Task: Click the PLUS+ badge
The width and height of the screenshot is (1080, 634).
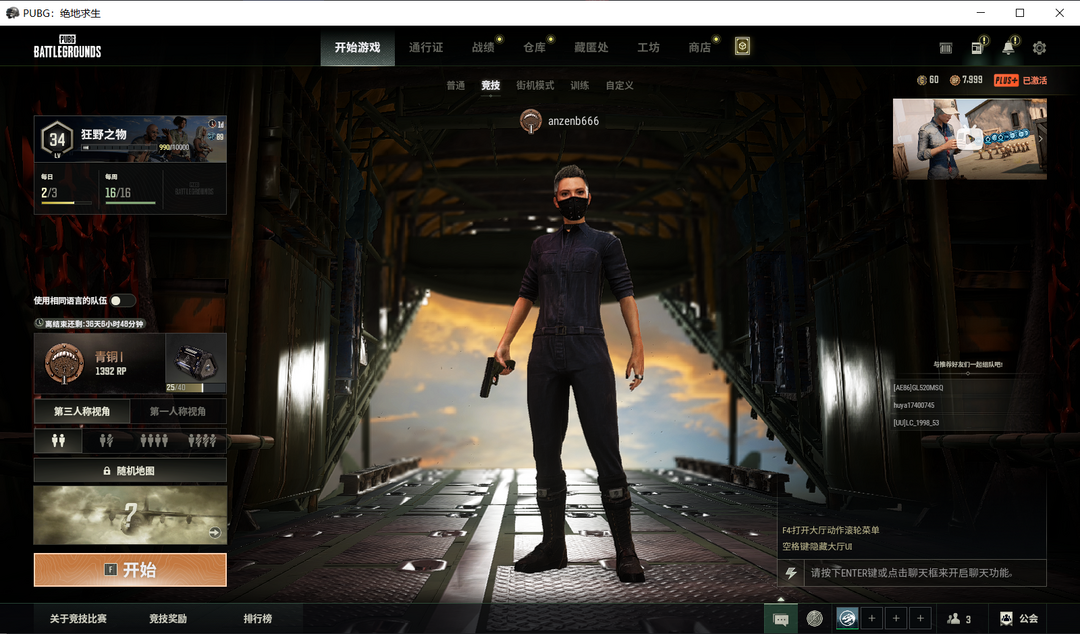Action: point(1006,81)
